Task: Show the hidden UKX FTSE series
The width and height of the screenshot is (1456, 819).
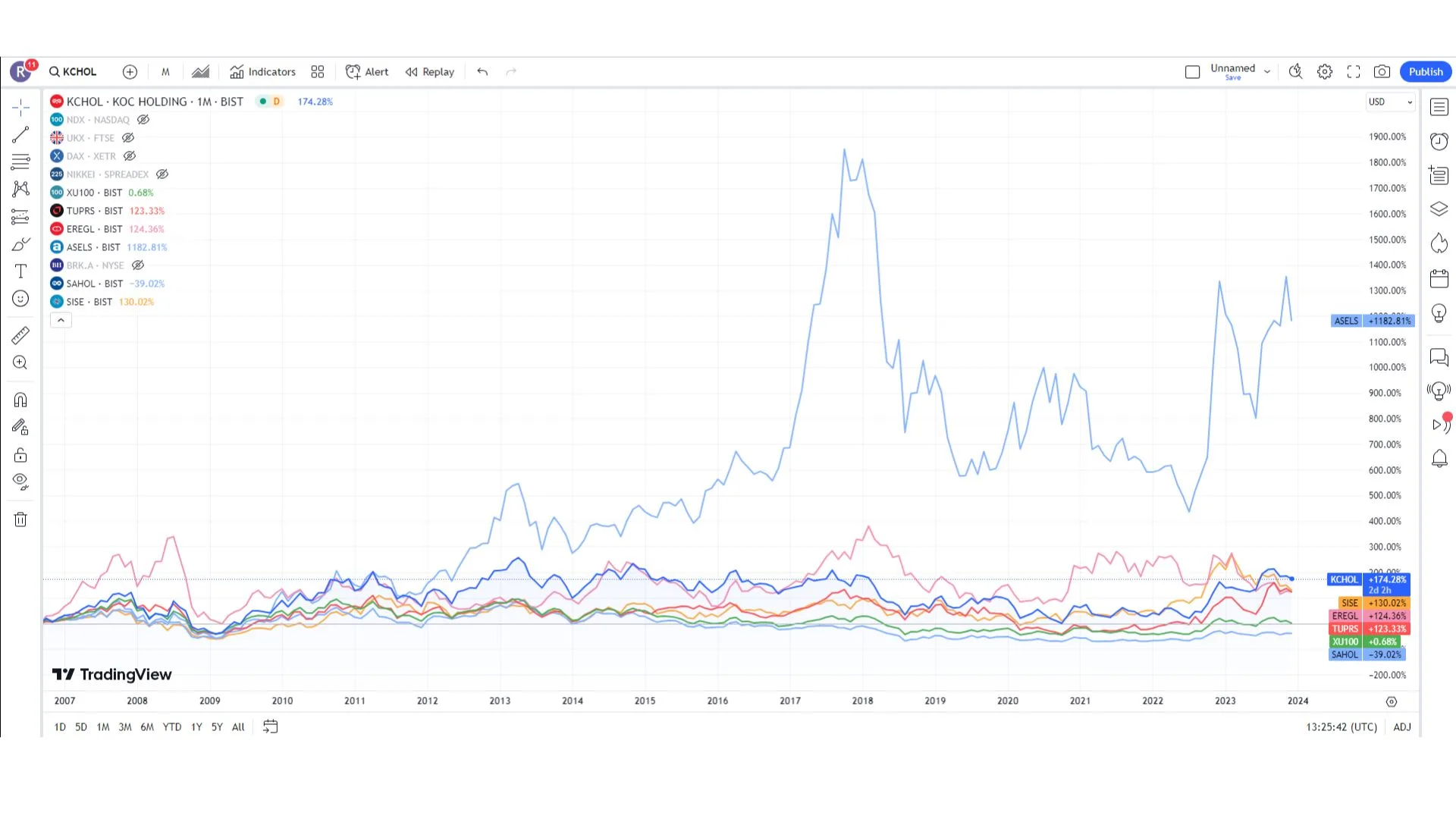Action: point(128,138)
